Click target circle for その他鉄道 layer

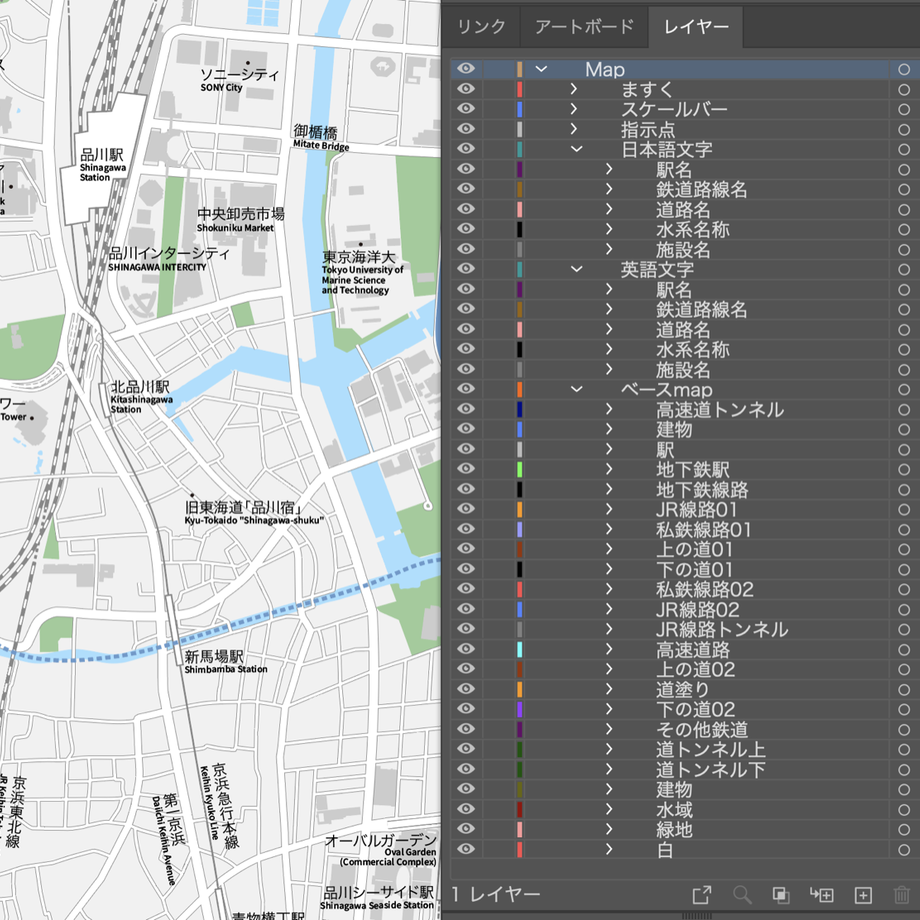pyautogui.click(x=904, y=729)
